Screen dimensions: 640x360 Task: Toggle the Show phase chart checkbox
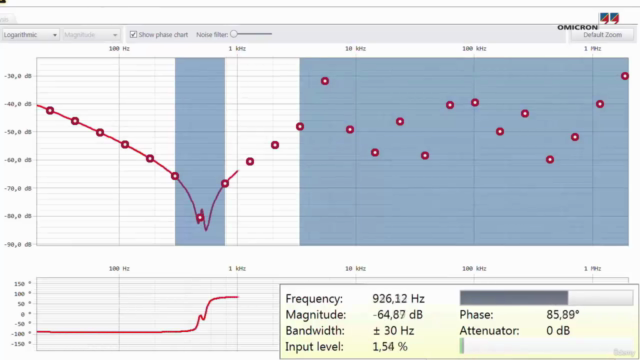point(133,35)
